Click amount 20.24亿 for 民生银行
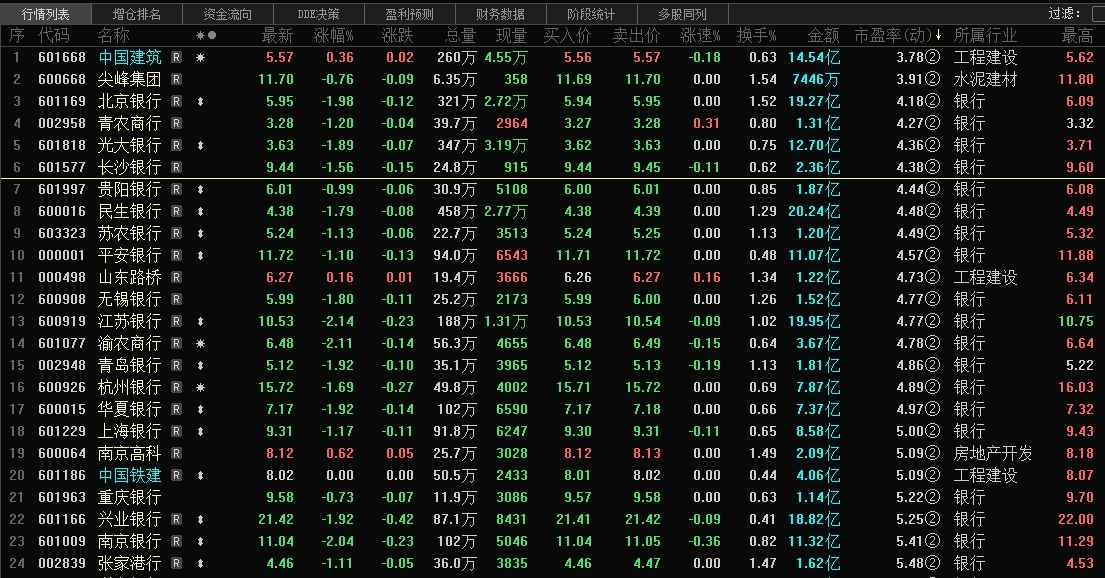 (814, 211)
